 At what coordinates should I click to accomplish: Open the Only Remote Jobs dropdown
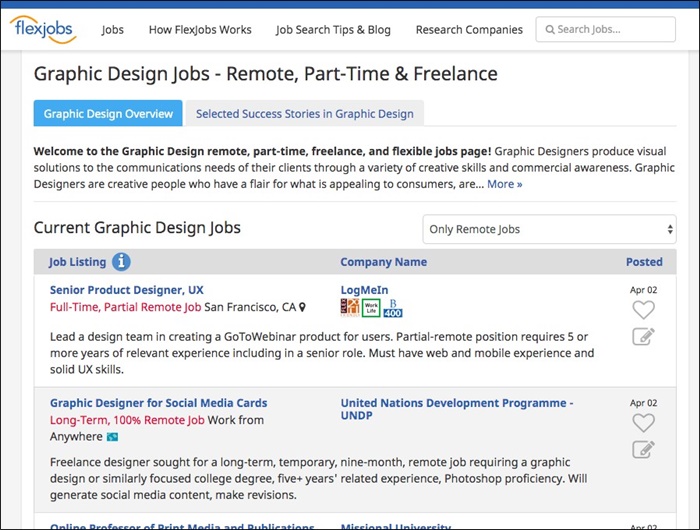[549, 229]
